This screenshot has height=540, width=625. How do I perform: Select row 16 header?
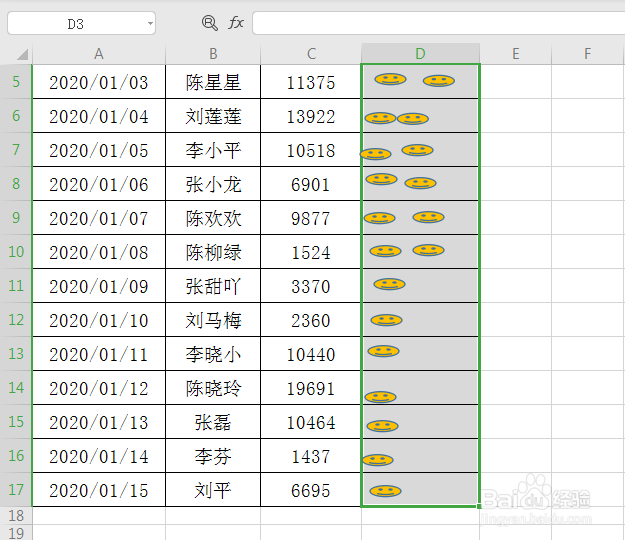pyautogui.click(x=16, y=456)
